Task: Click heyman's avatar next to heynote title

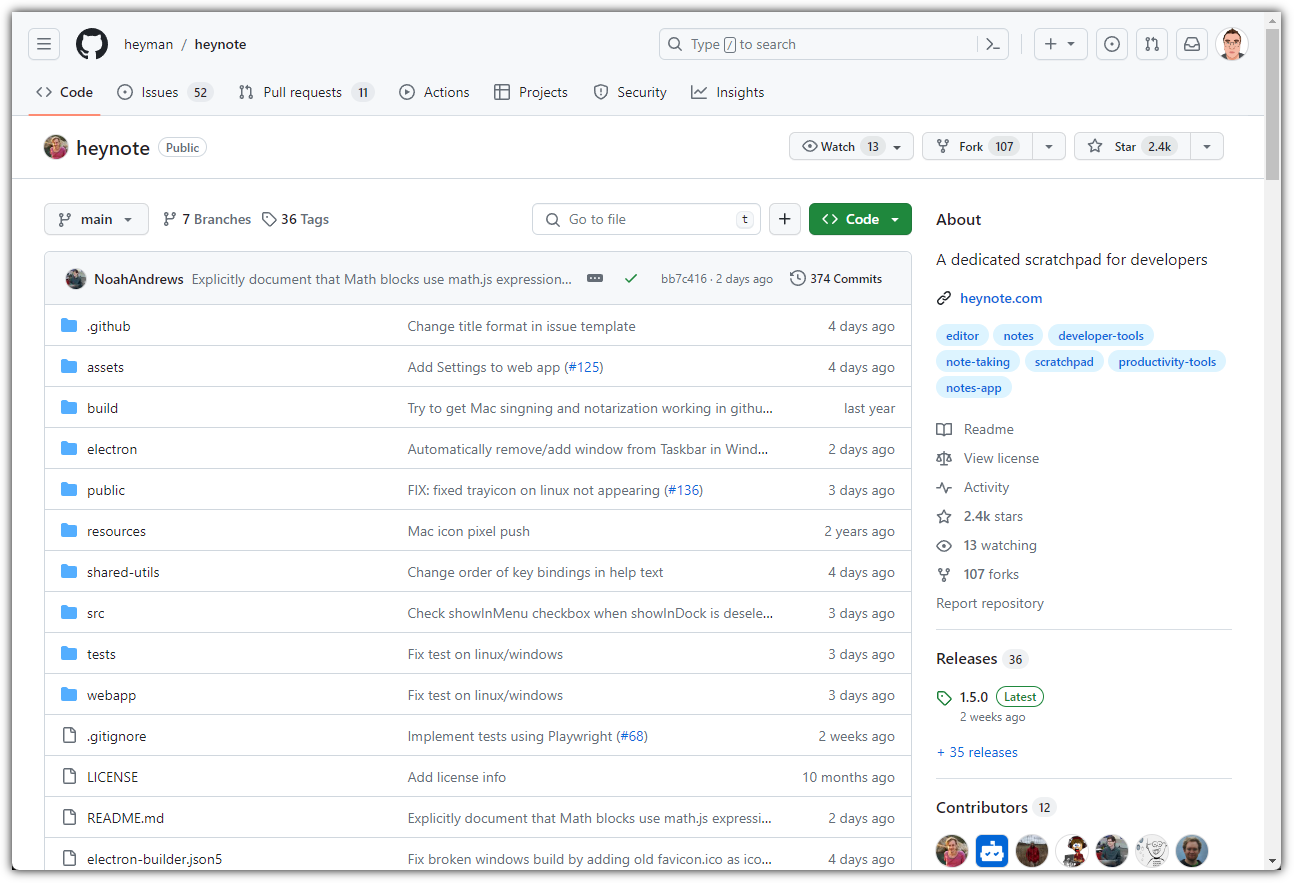Action: tap(56, 147)
